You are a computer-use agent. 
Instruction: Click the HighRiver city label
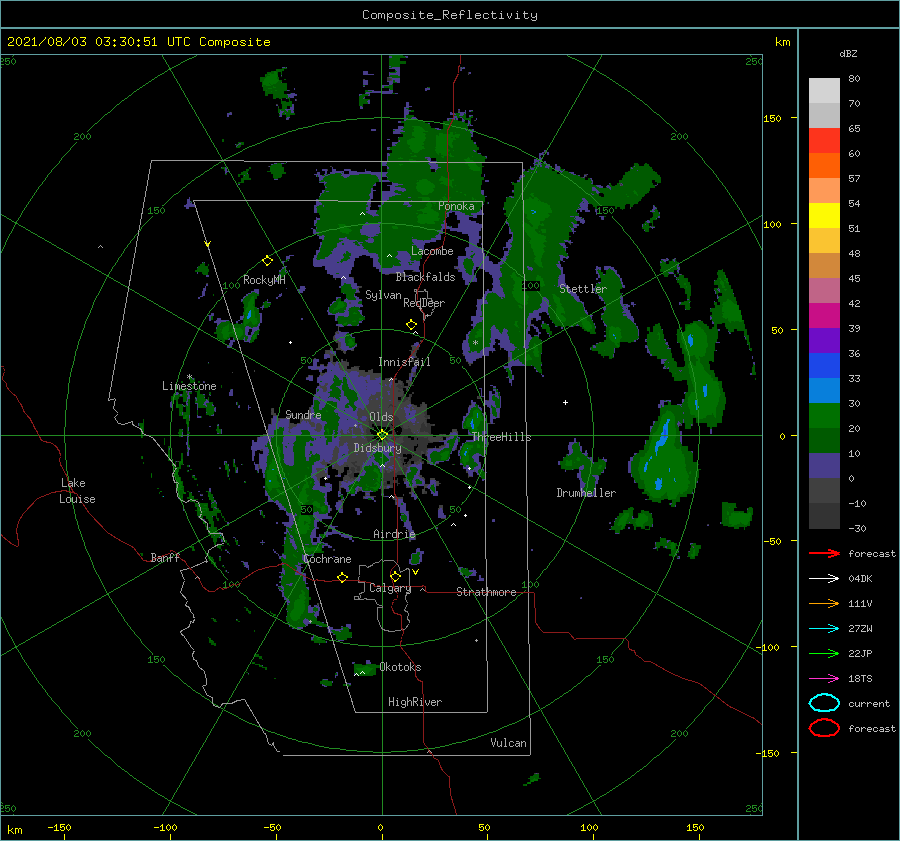pos(415,702)
